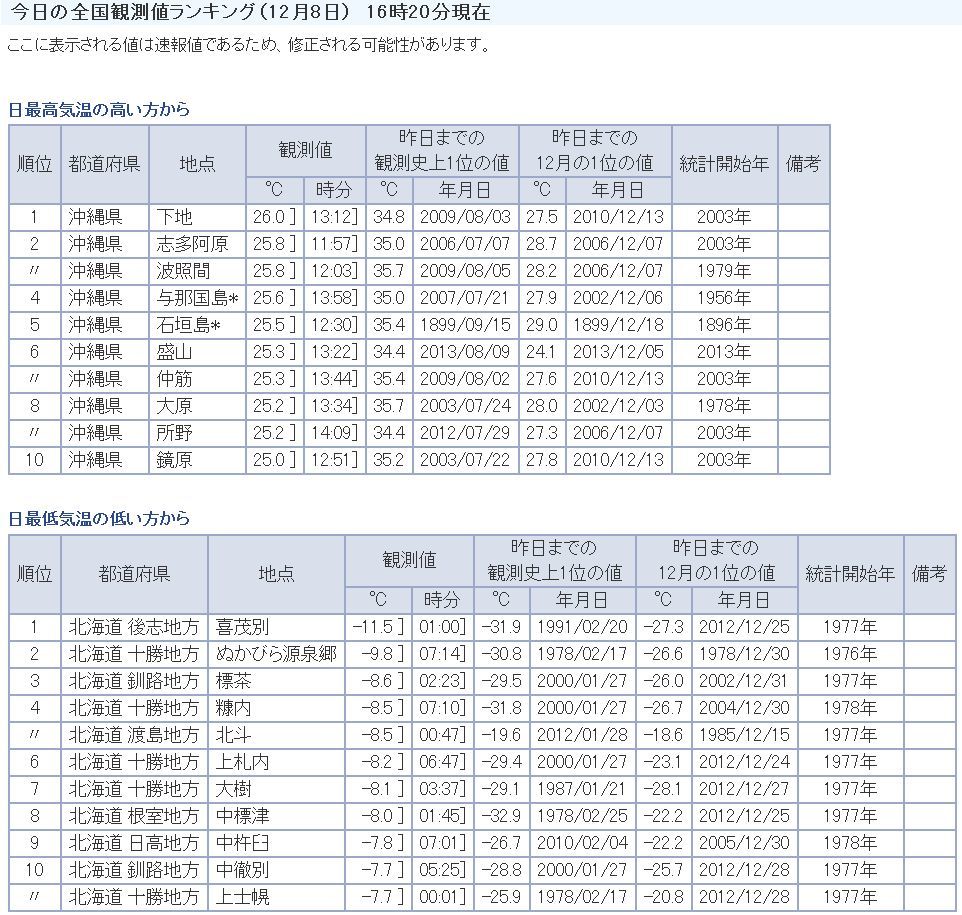
Task: Click the page title 今日の全国観測値ランキング
Action: coord(250,13)
